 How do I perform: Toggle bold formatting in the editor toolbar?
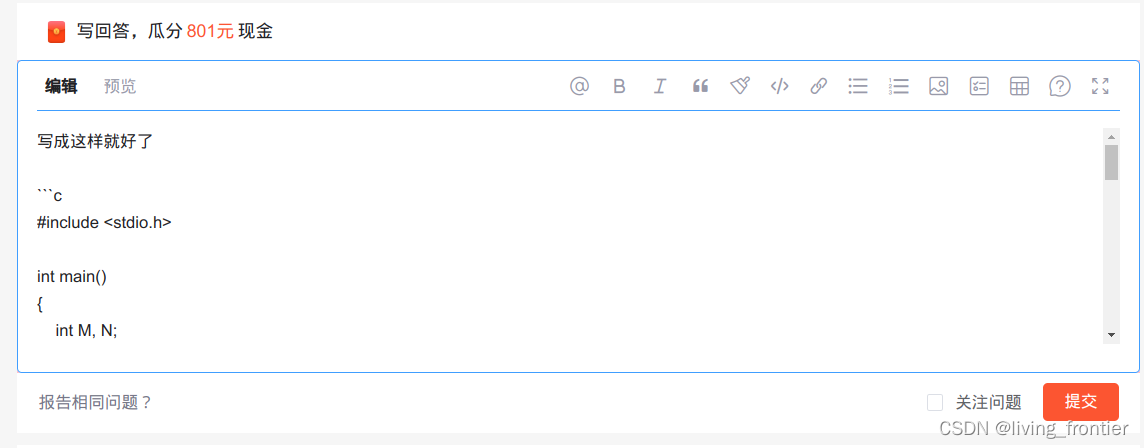[x=619, y=86]
